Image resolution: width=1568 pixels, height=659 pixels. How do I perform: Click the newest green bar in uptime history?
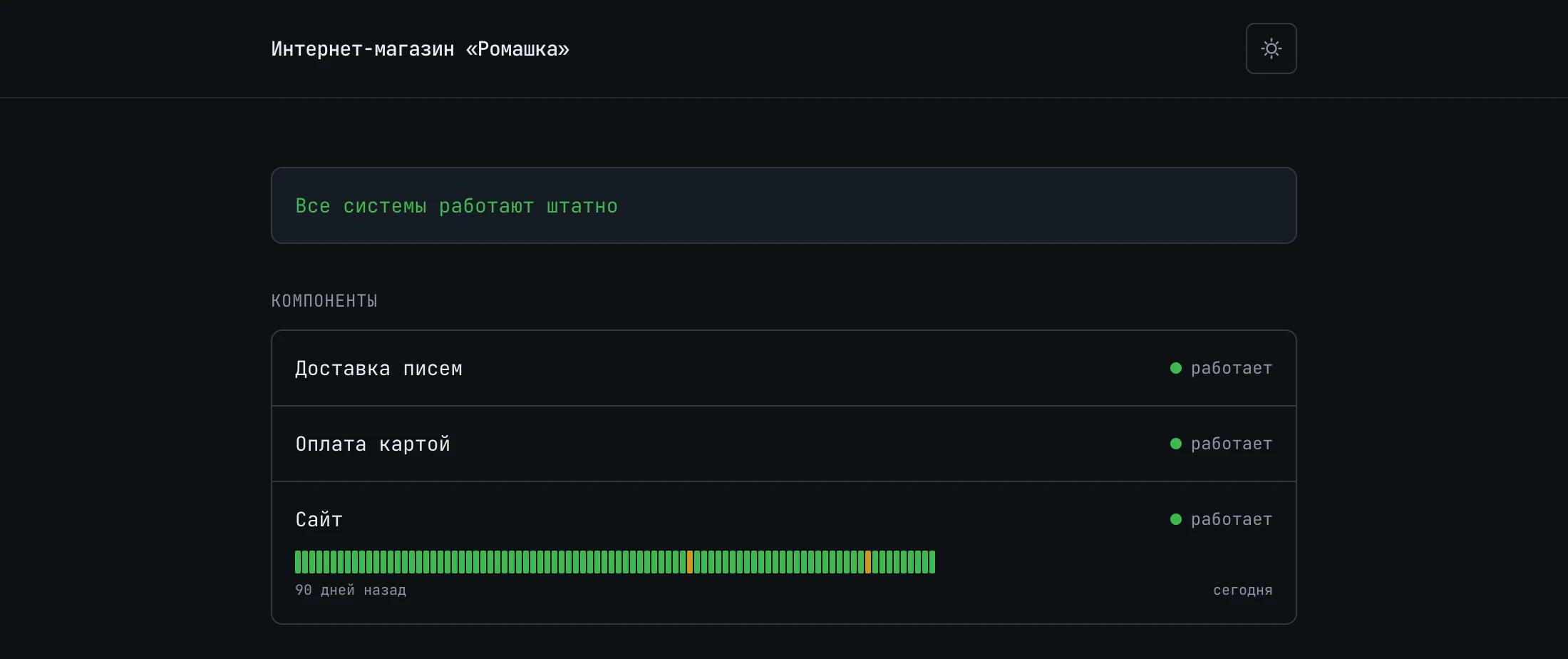[932, 562]
